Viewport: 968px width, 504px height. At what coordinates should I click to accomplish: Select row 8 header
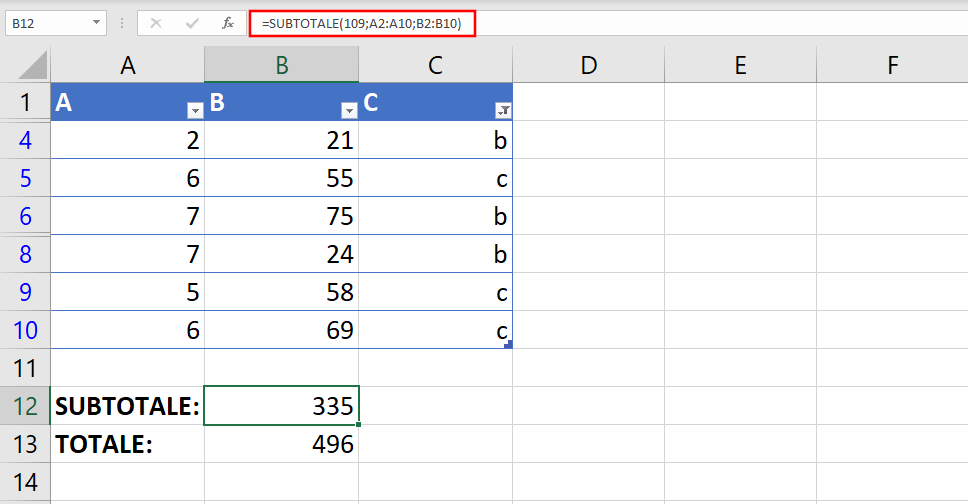pyautogui.click(x=25, y=254)
